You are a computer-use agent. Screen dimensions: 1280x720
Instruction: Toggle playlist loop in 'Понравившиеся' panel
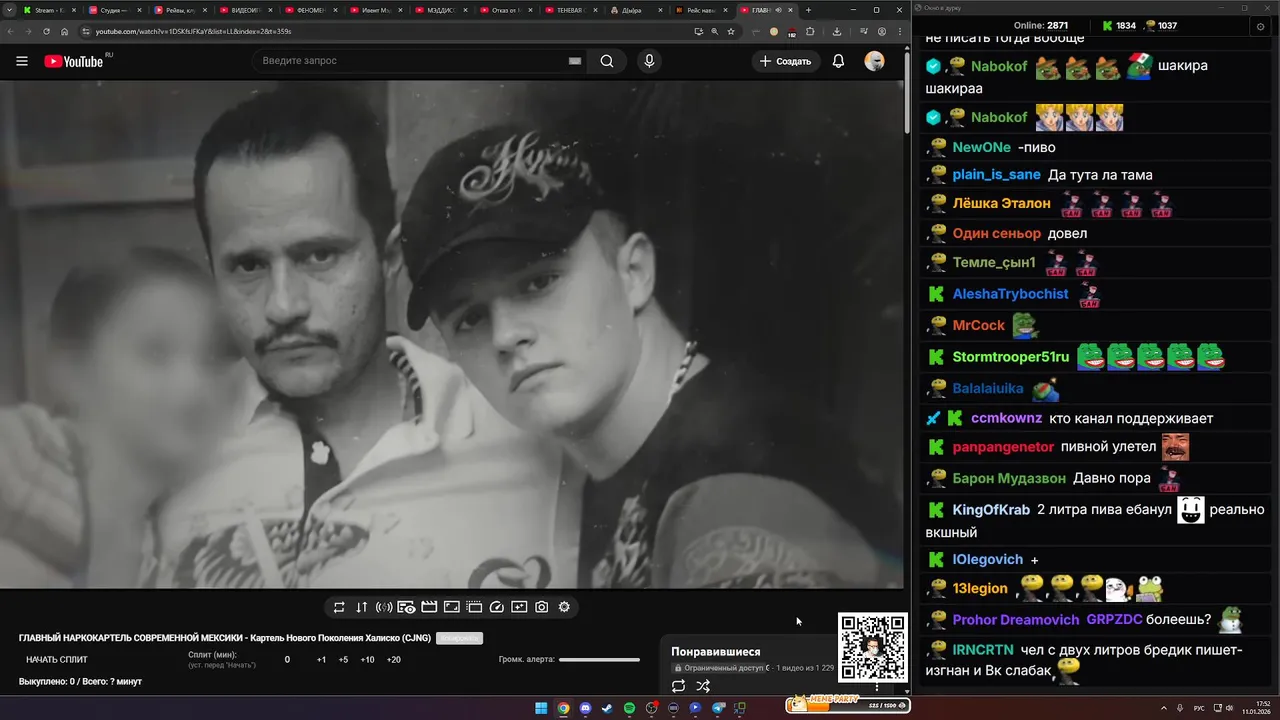(x=678, y=686)
